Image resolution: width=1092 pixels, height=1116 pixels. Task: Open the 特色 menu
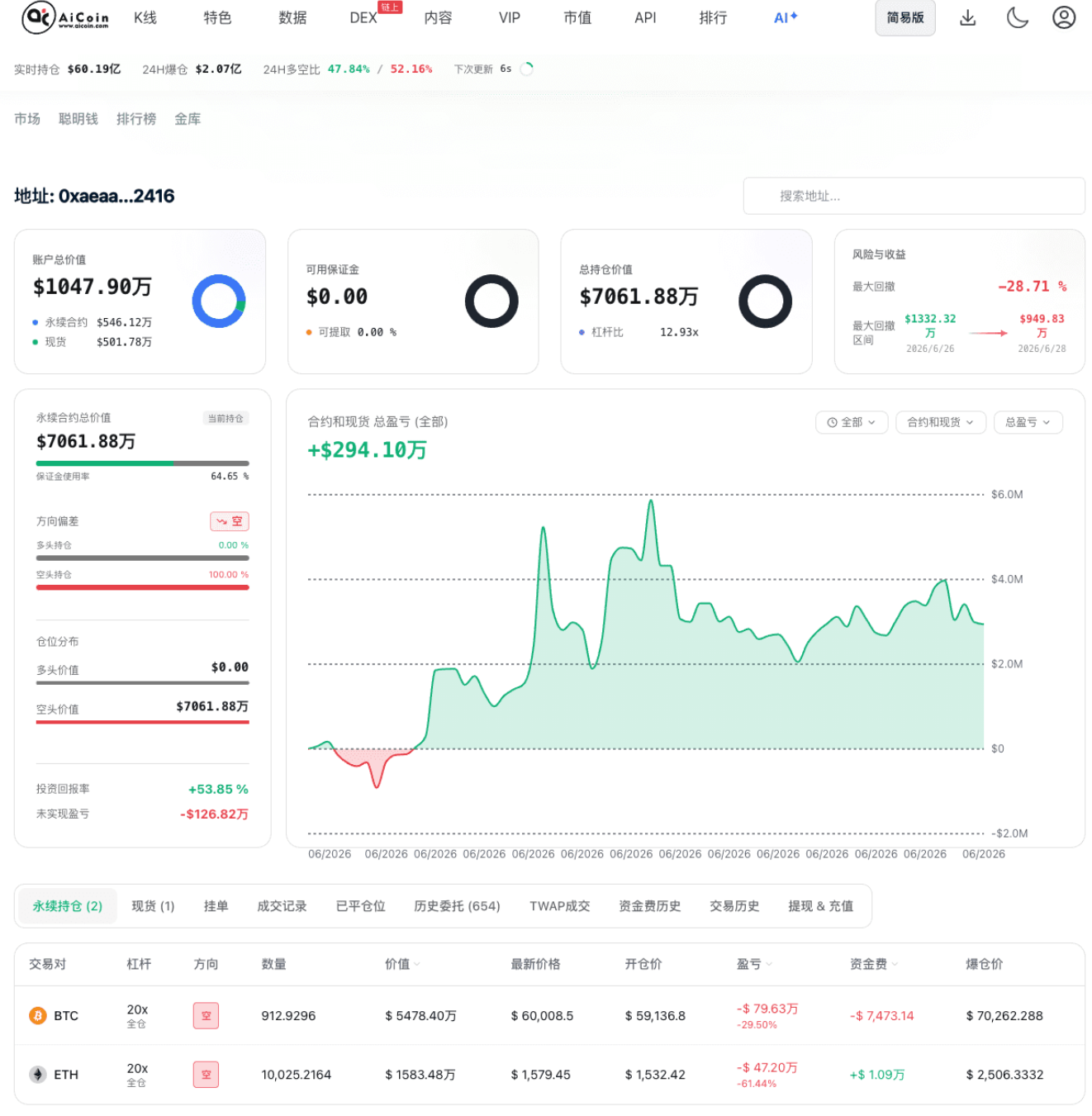(x=217, y=17)
